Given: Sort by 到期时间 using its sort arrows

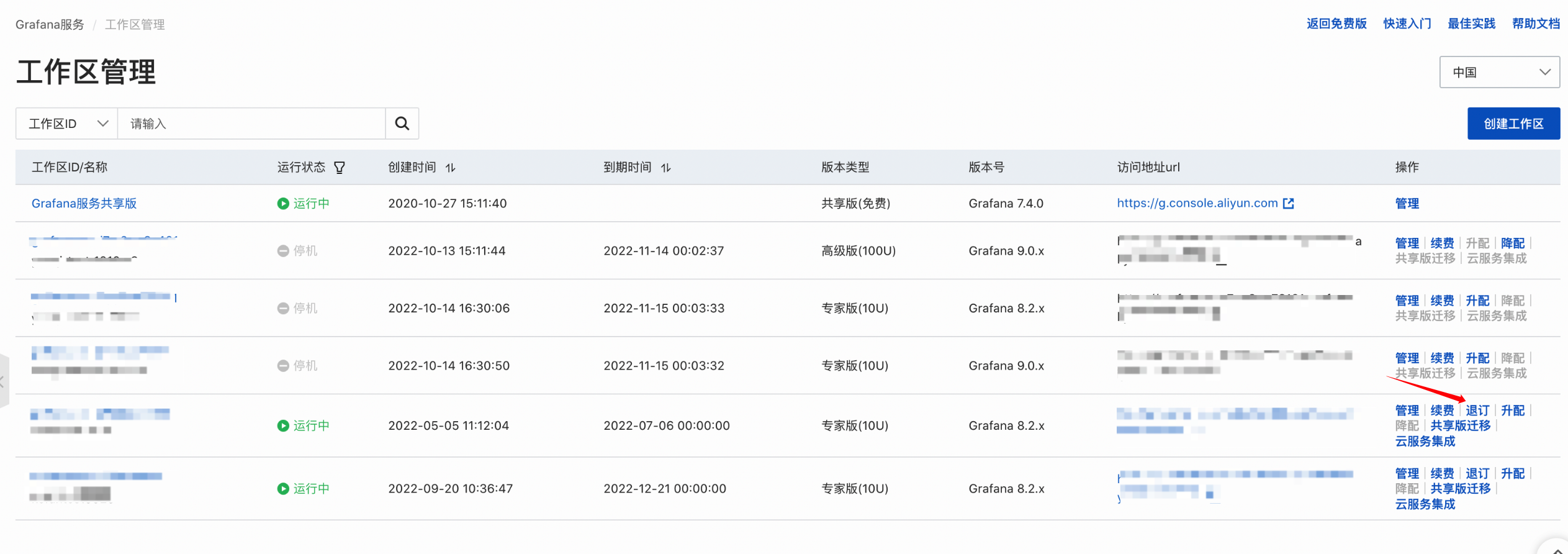Looking at the screenshot, I should (666, 168).
